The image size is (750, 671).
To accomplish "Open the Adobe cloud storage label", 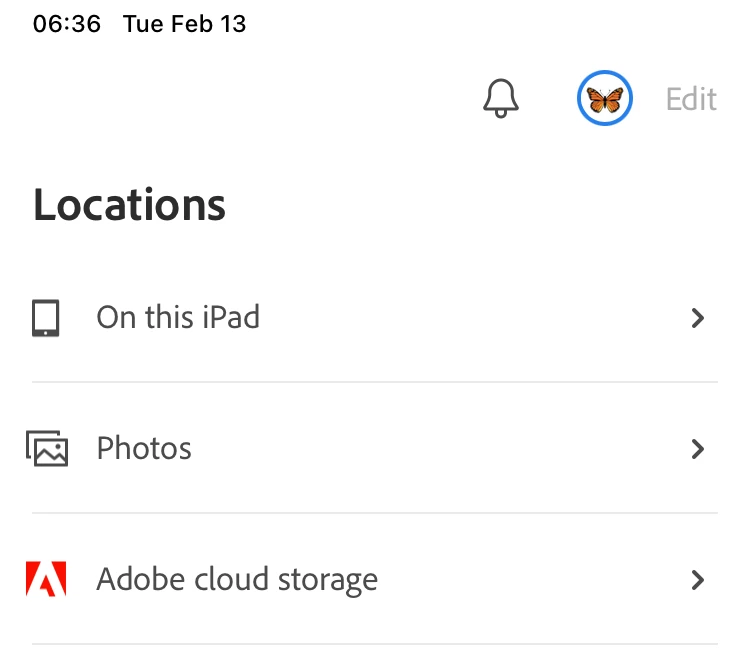I will [237, 579].
